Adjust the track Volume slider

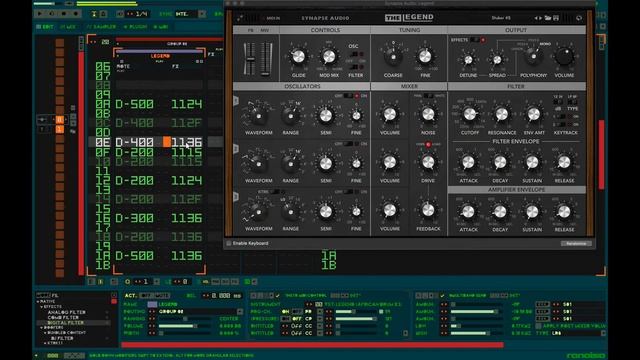pos(184,326)
